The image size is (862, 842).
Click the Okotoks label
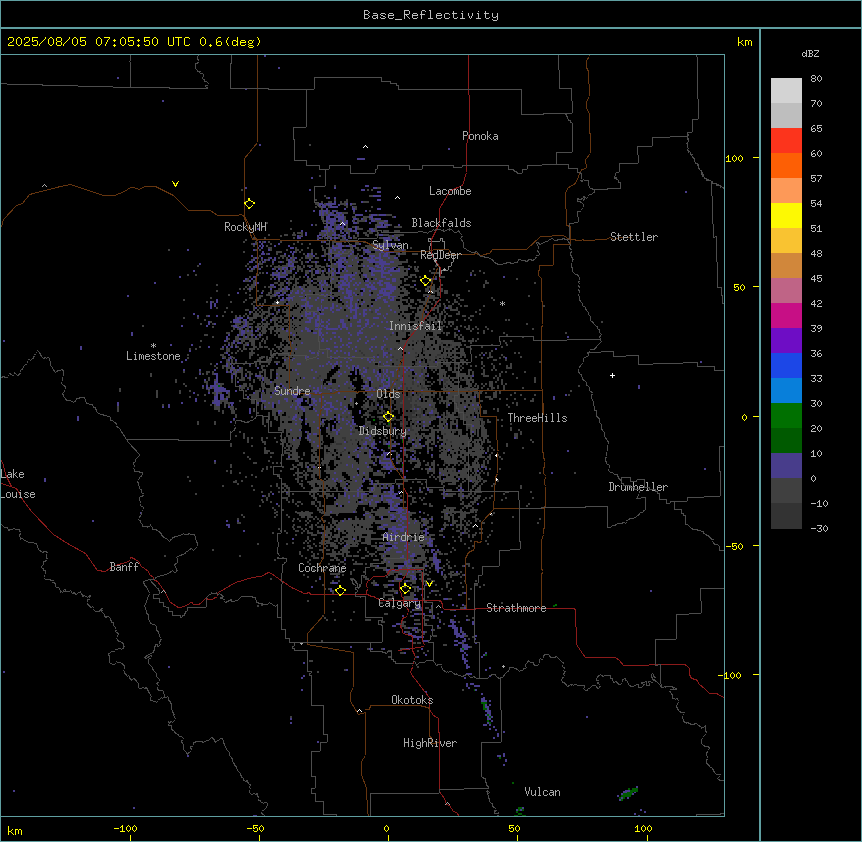pos(412,700)
